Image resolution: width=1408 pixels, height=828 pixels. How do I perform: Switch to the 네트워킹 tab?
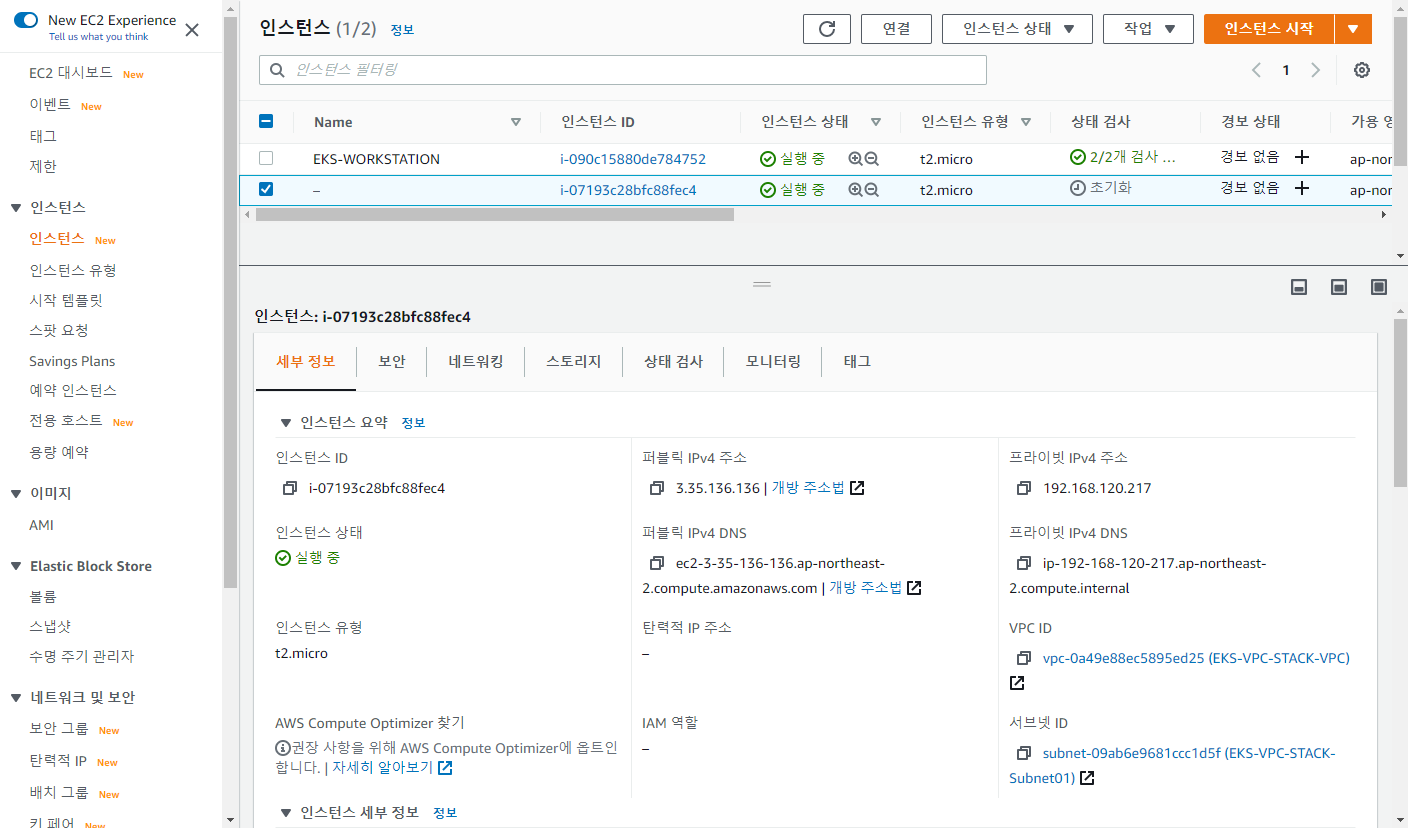476,361
